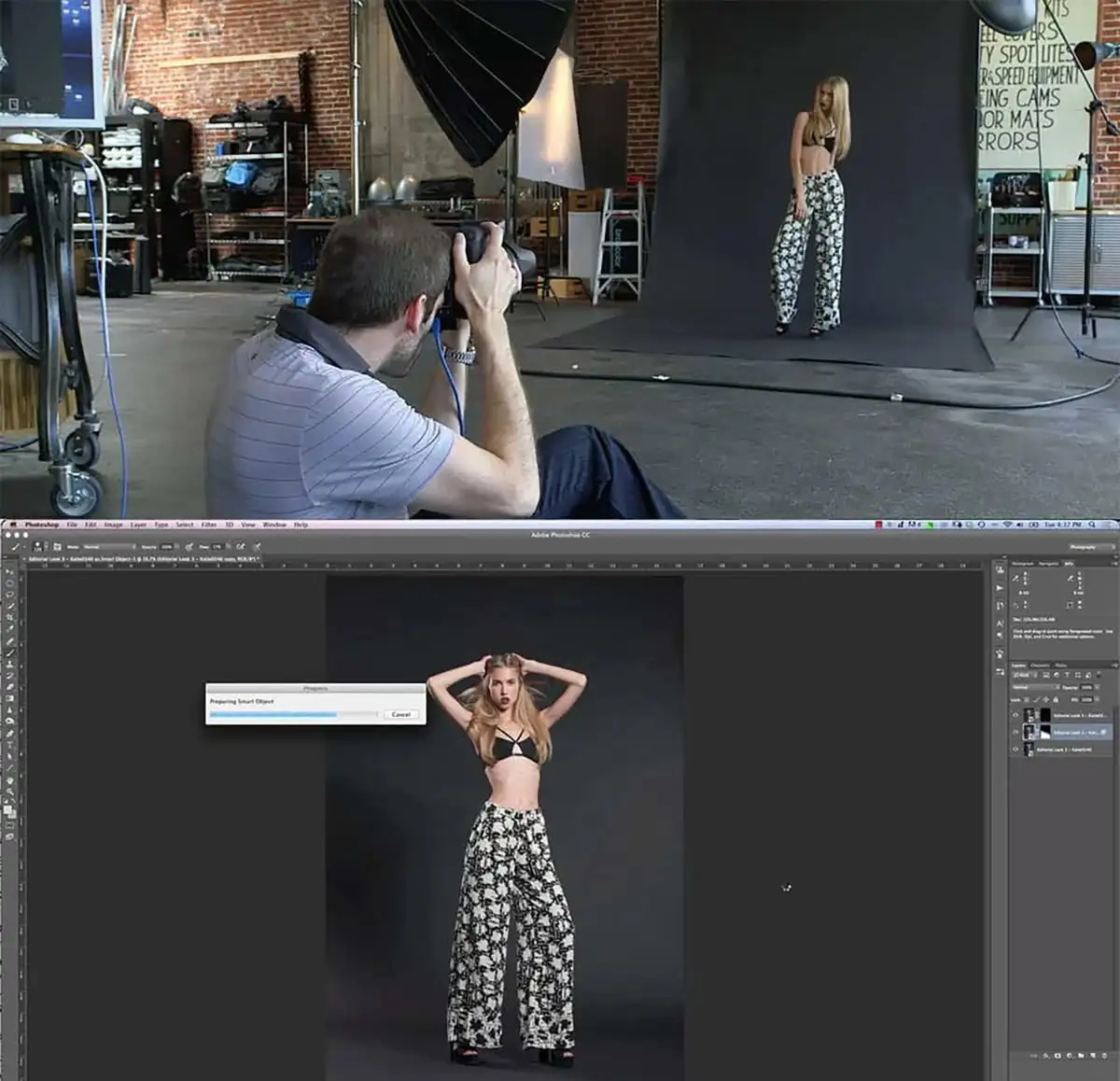The width and height of the screenshot is (1120, 1081).
Task: Open the layer filter Kind dropdown
Action: pyautogui.click(x=1023, y=676)
